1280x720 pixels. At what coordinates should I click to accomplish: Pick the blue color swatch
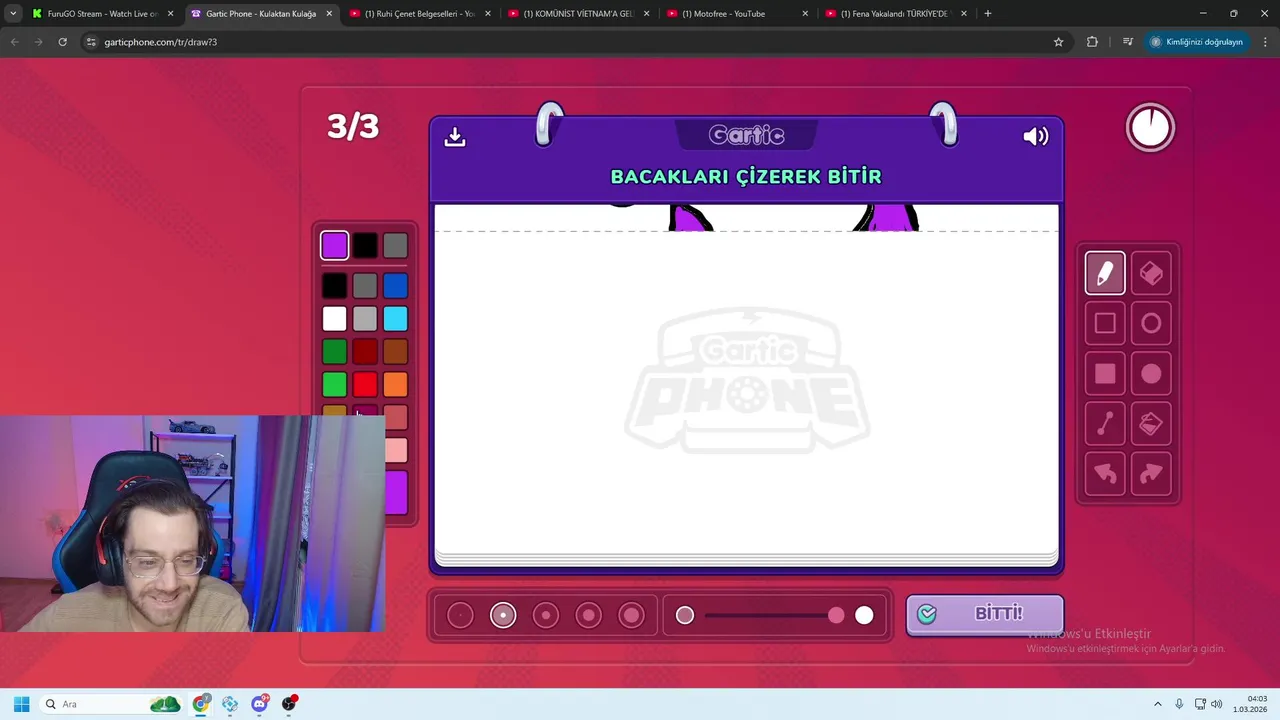[x=395, y=286]
